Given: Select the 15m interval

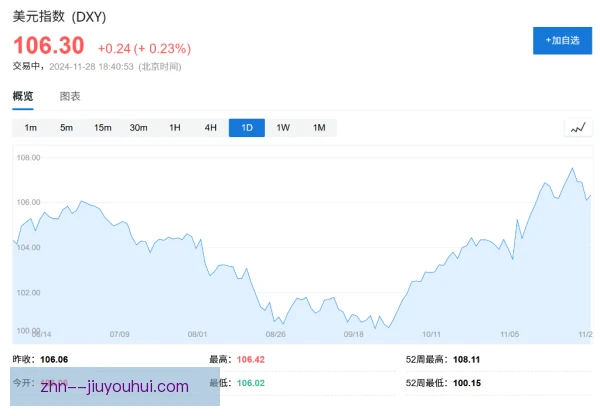Looking at the screenshot, I should (103, 128).
